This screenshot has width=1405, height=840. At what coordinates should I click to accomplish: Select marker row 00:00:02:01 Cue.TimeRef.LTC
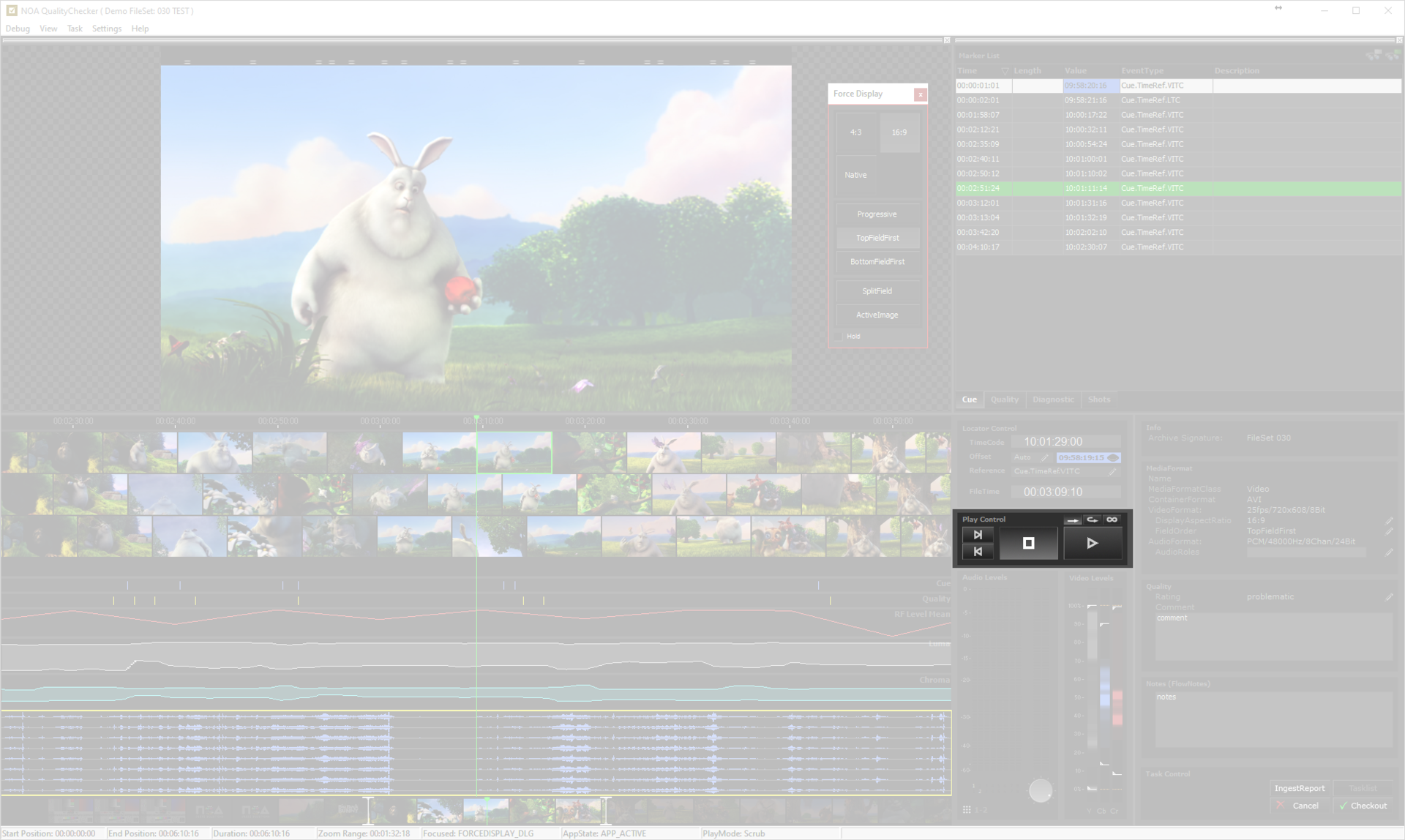(x=1179, y=100)
